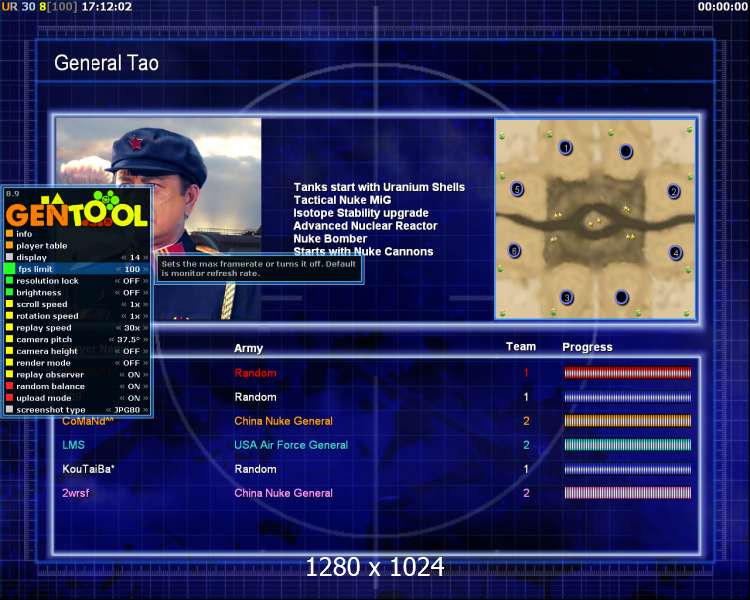Click the red square beside upload mode

coord(9,398)
